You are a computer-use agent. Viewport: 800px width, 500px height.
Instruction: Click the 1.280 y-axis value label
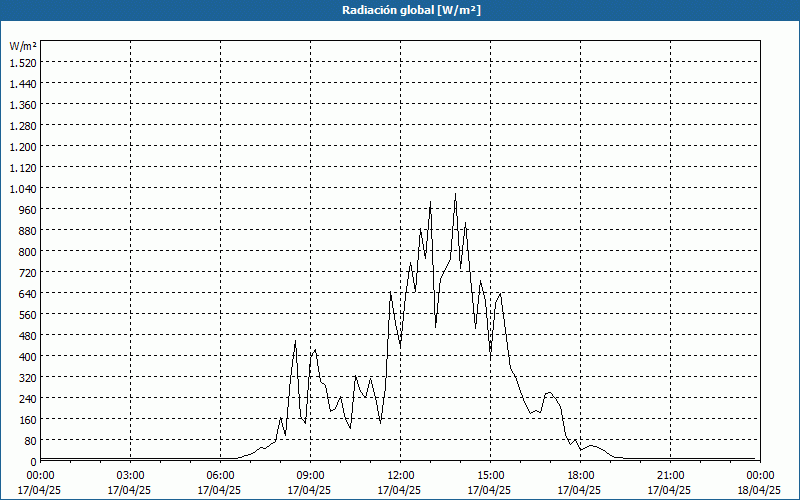[23, 126]
